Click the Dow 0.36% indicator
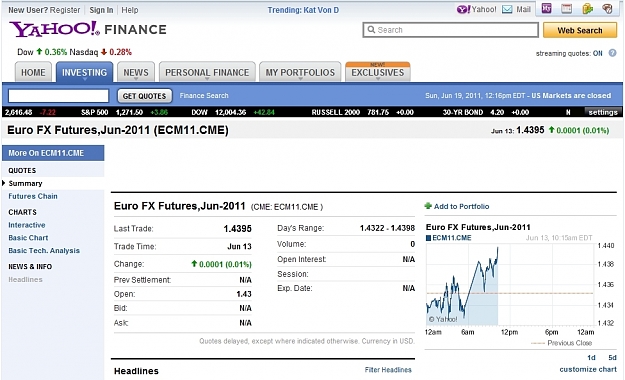The height and width of the screenshot is (380, 625). (42, 52)
